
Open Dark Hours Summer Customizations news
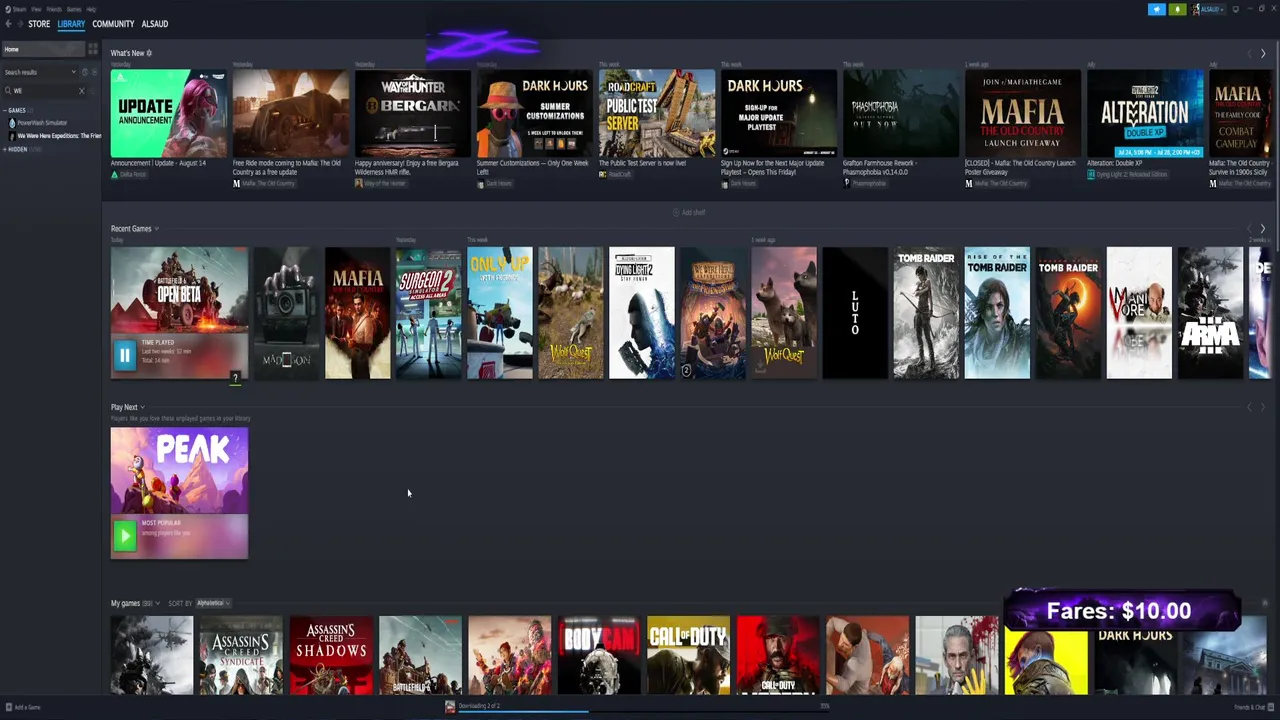pyautogui.click(x=535, y=113)
